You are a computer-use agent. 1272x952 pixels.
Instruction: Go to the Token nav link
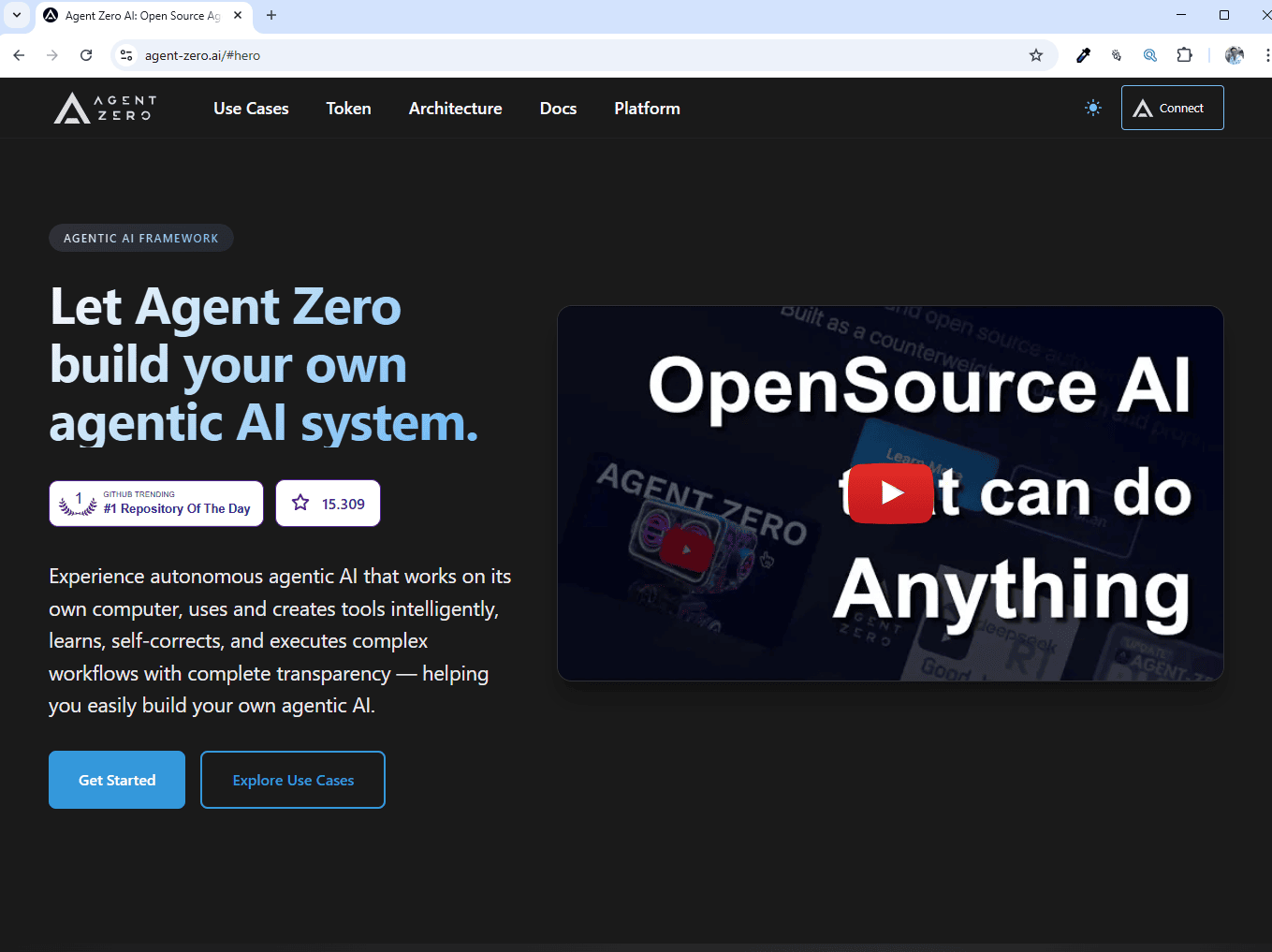(348, 109)
